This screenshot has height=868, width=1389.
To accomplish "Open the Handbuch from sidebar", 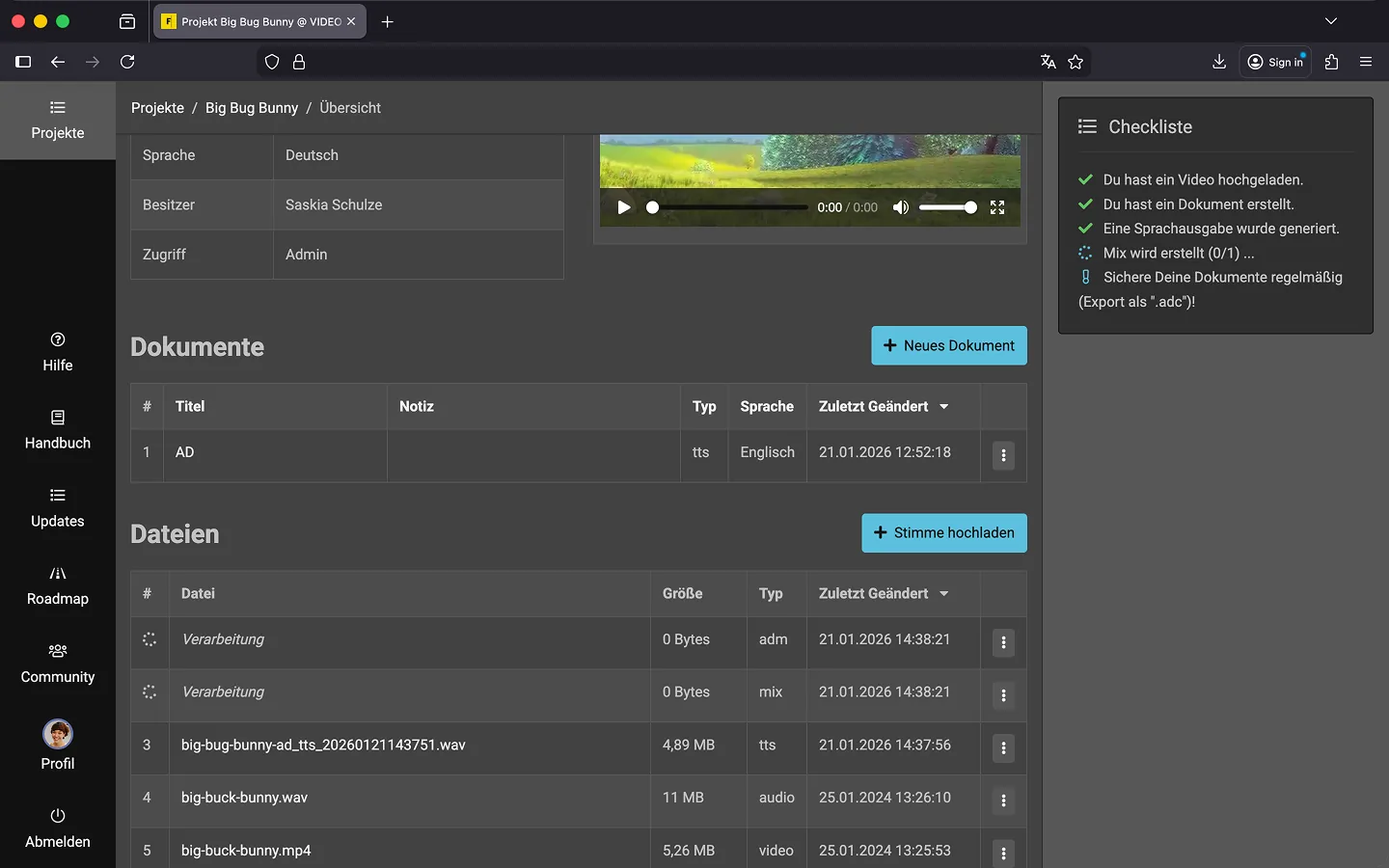I will tap(58, 429).
